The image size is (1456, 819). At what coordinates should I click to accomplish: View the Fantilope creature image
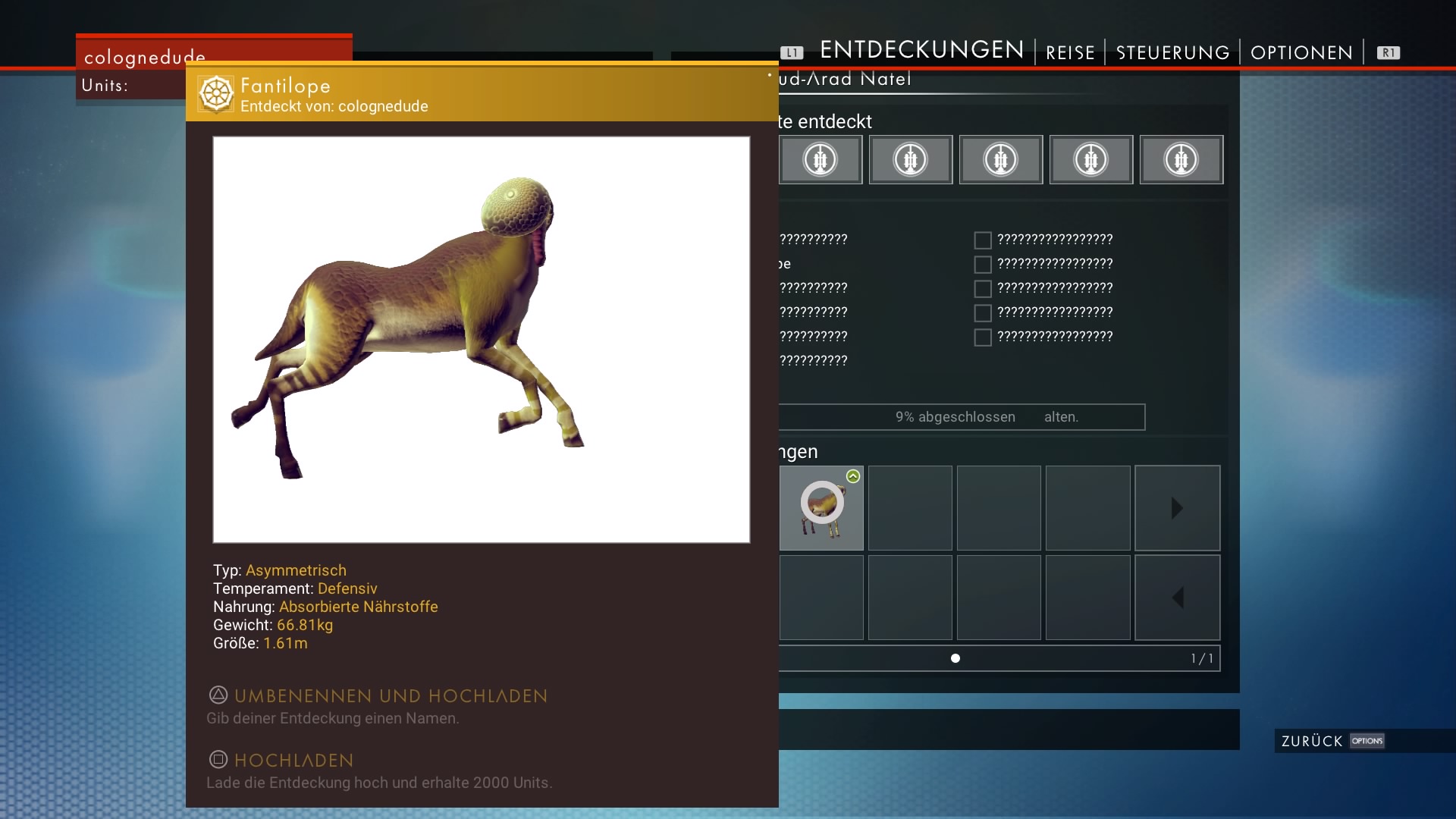[482, 340]
